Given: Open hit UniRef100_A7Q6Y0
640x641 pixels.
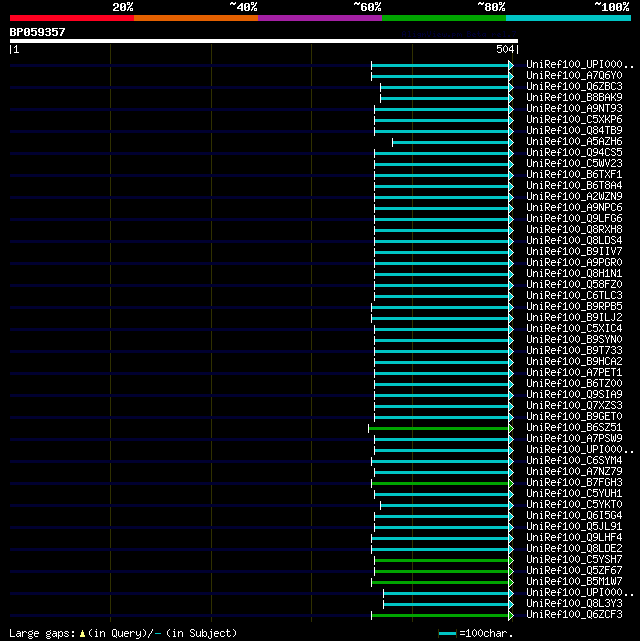Looking at the screenshot, I should pyautogui.click(x=574, y=76).
